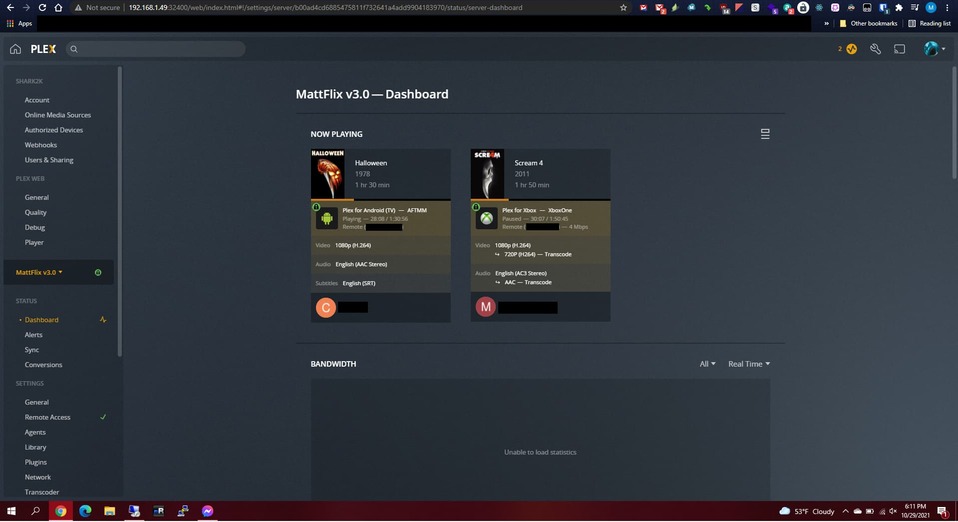Open the Windows notification center
Image resolution: width=958 pixels, height=522 pixels.
(x=943, y=511)
